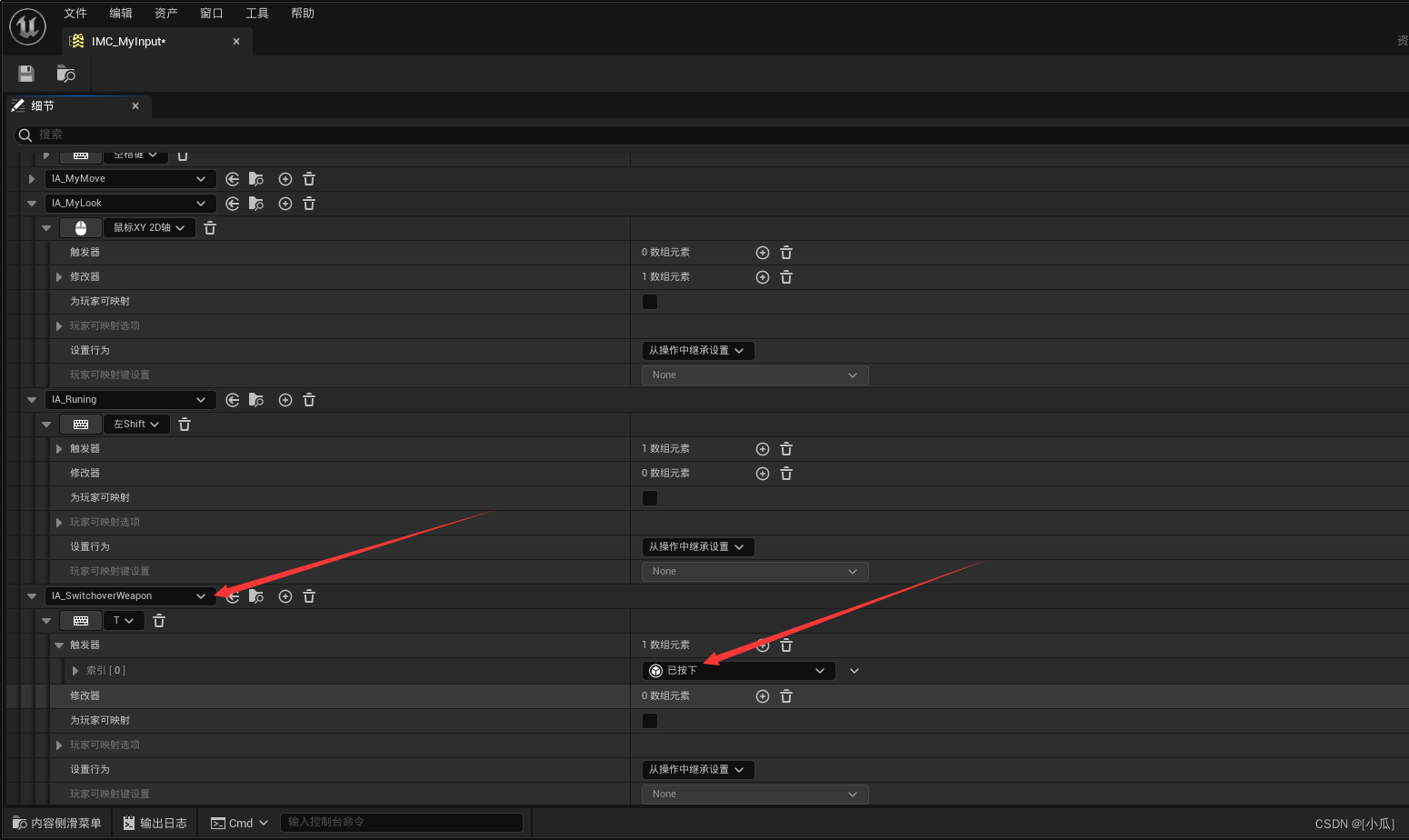This screenshot has width=1409, height=840.
Task: Open the 鼠标XY 2D轴 key dropdown
Action: pyautogui.click(x=149, y=228)
